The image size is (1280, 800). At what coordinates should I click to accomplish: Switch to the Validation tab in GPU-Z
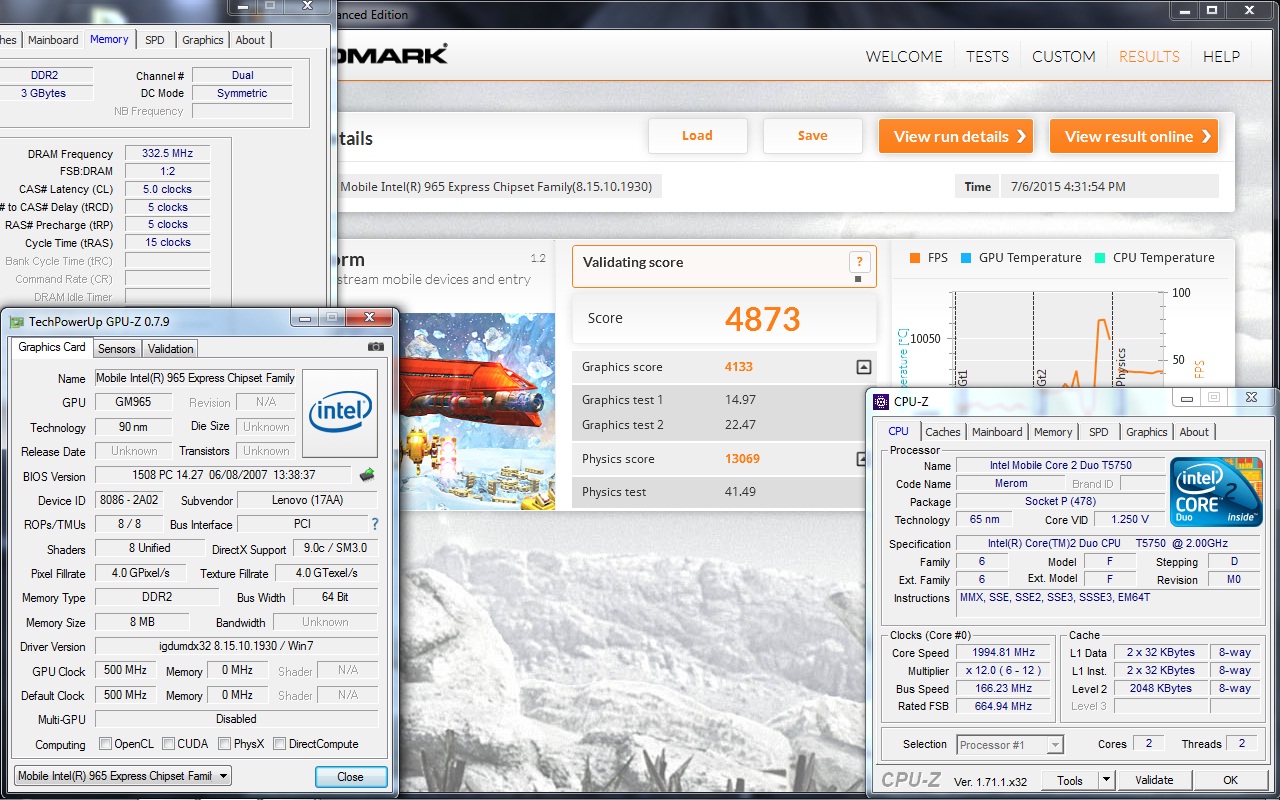tap(171, 349)
